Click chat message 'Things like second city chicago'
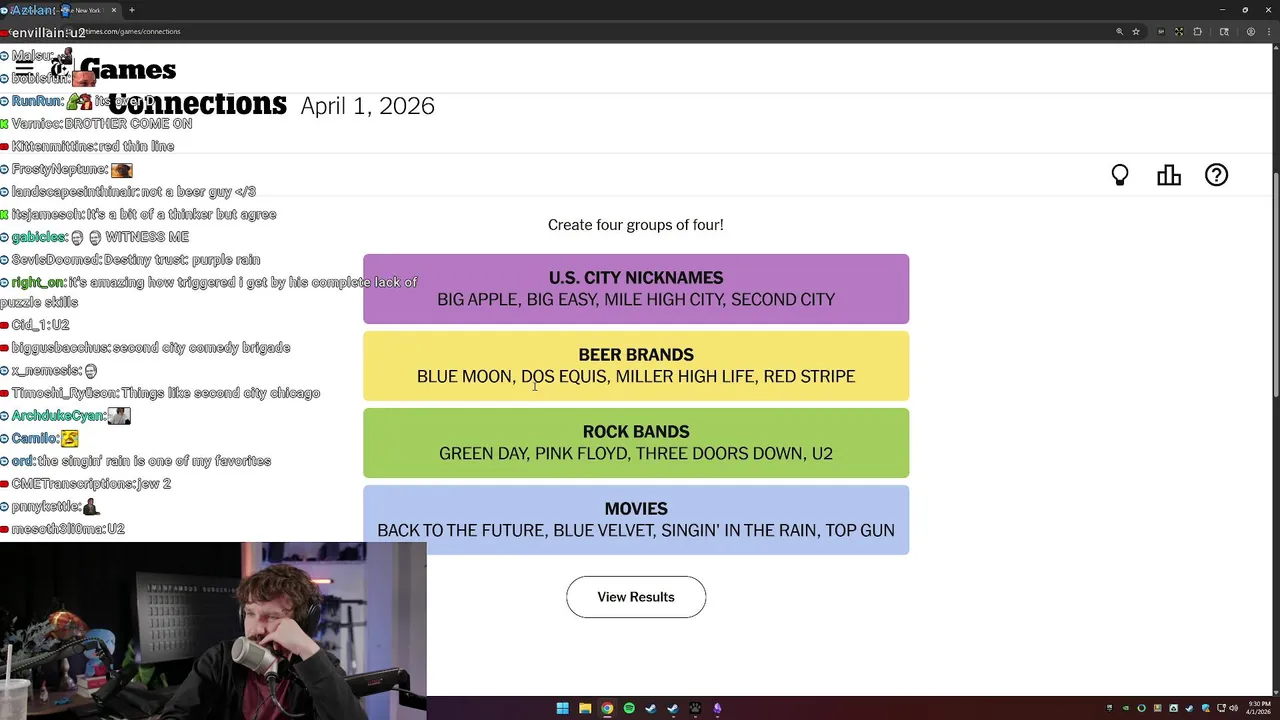 point(221,393)
